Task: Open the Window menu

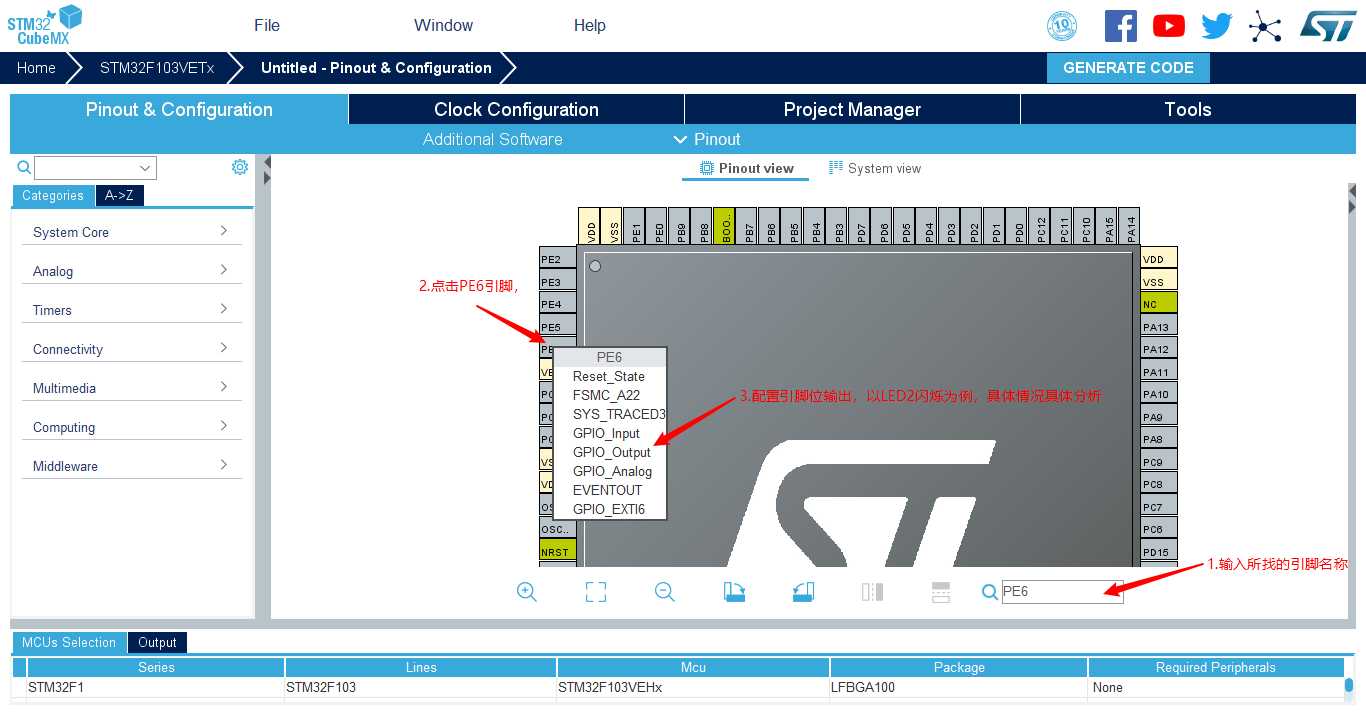Action: 444,25
